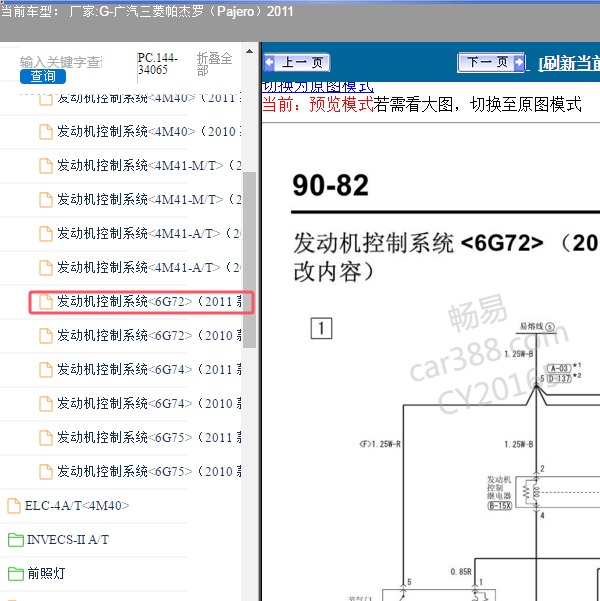
Task: Click the 当前车型 Pajero 2011 header text
Action: [147, 11]
